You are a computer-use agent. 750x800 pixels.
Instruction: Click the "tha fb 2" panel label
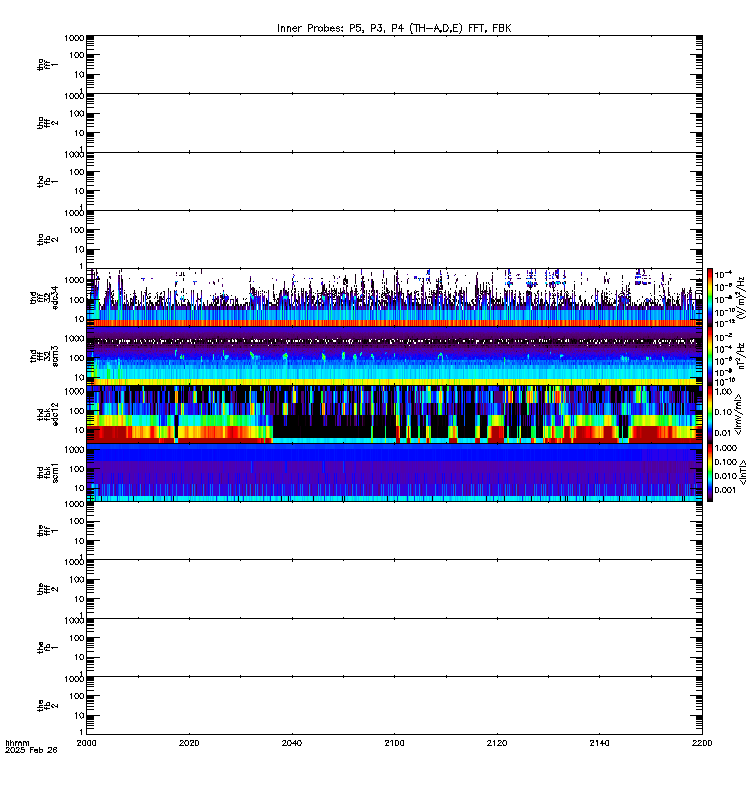click(47, 239)
